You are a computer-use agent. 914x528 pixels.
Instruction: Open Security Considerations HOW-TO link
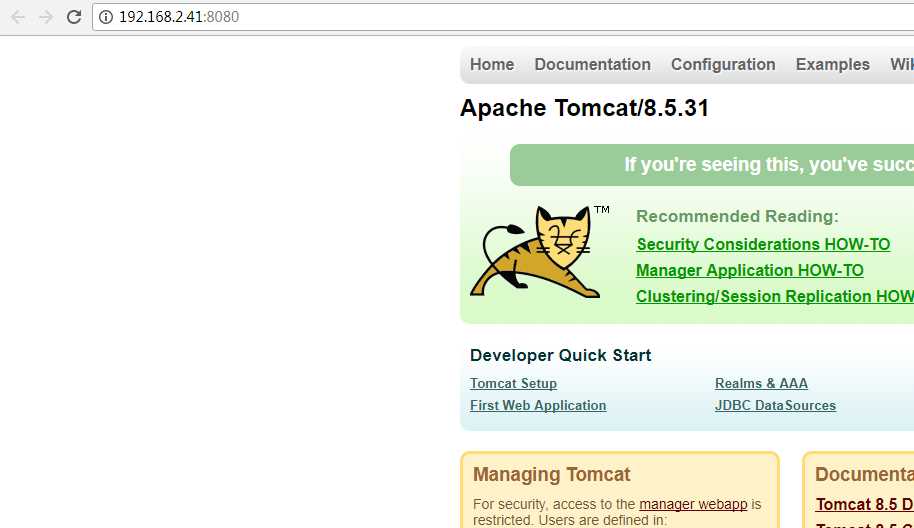tap(763, 244)
